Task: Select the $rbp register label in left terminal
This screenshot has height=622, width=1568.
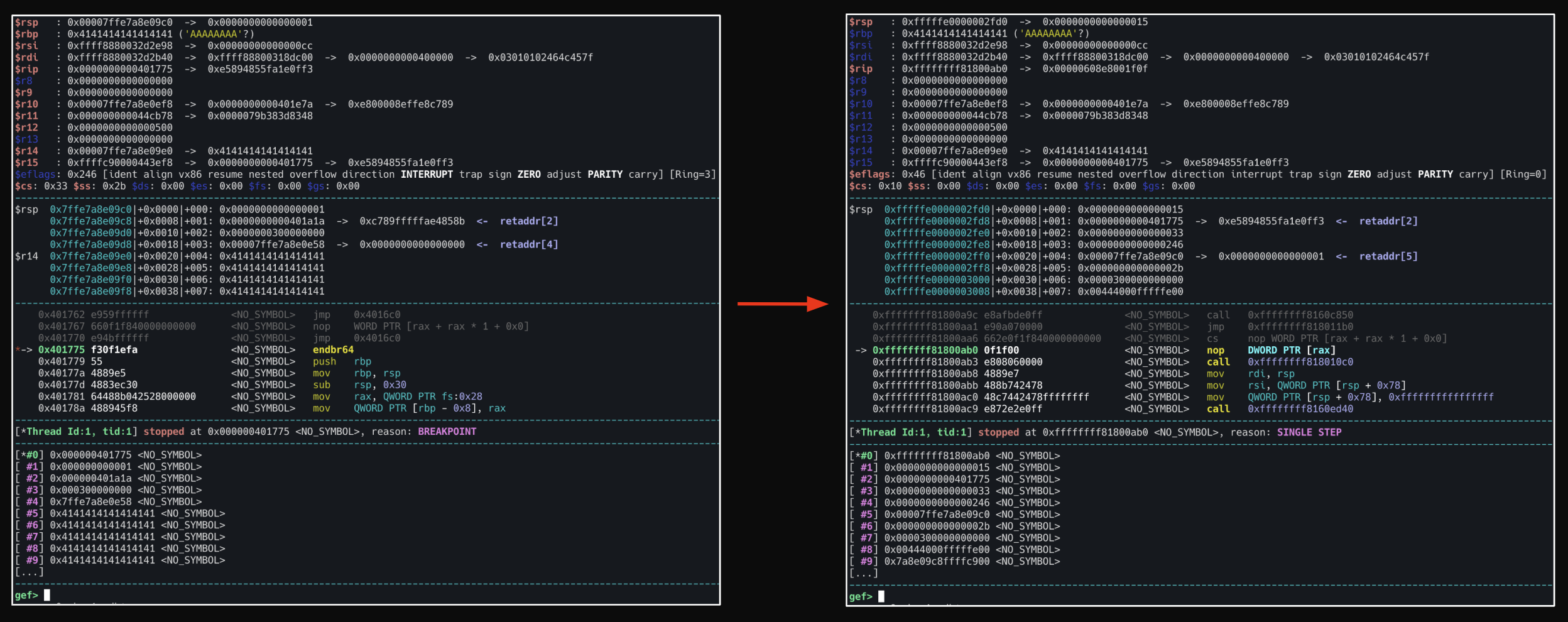Action: coord(26,34)
